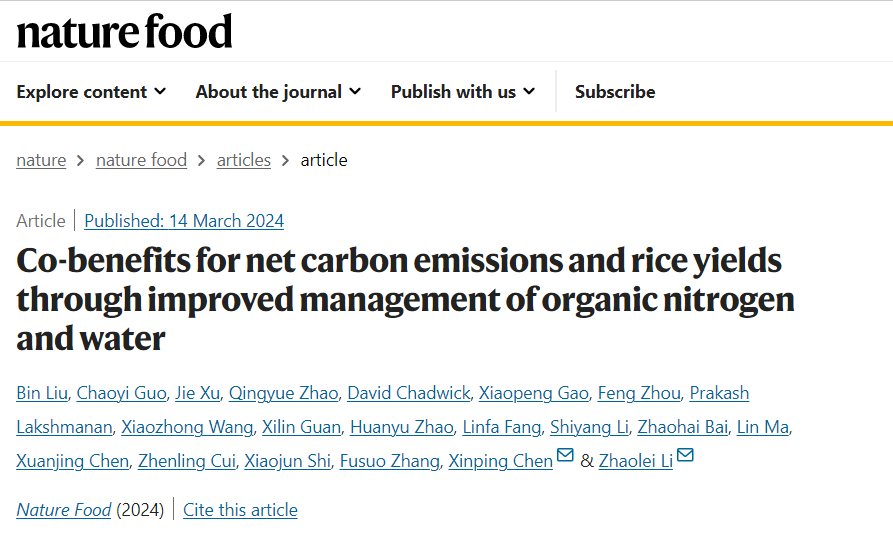The image size is (893, 535).
Task: Click the Published: 14 March 2024 link
Action: pos(184,221)
